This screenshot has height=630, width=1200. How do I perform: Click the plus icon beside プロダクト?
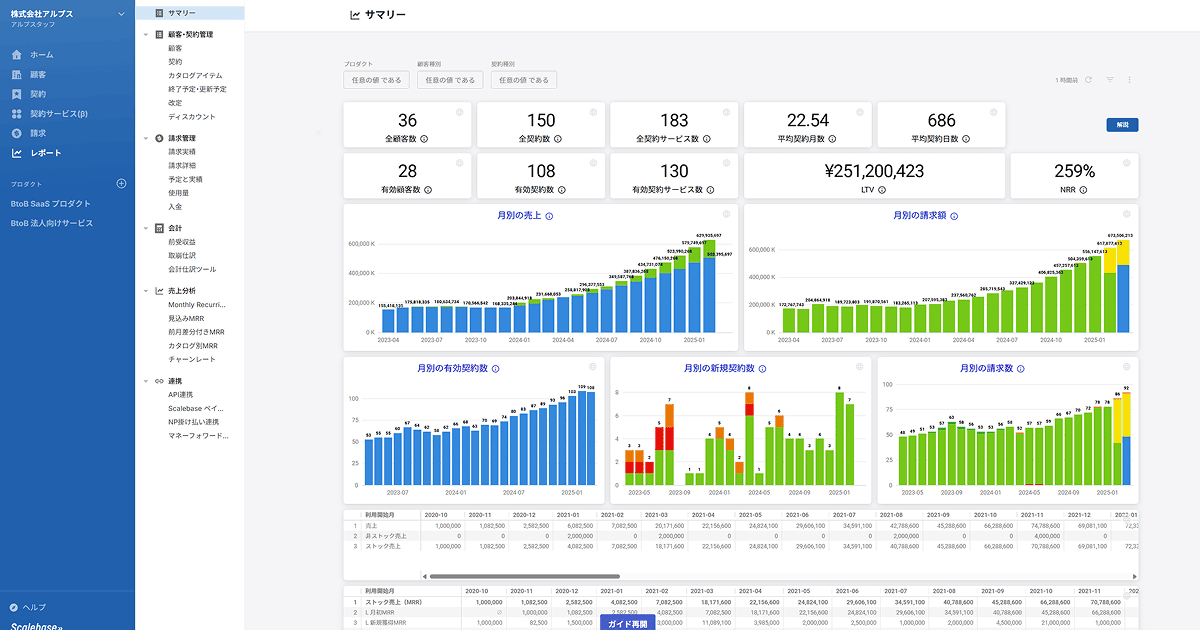click(121, 184)
